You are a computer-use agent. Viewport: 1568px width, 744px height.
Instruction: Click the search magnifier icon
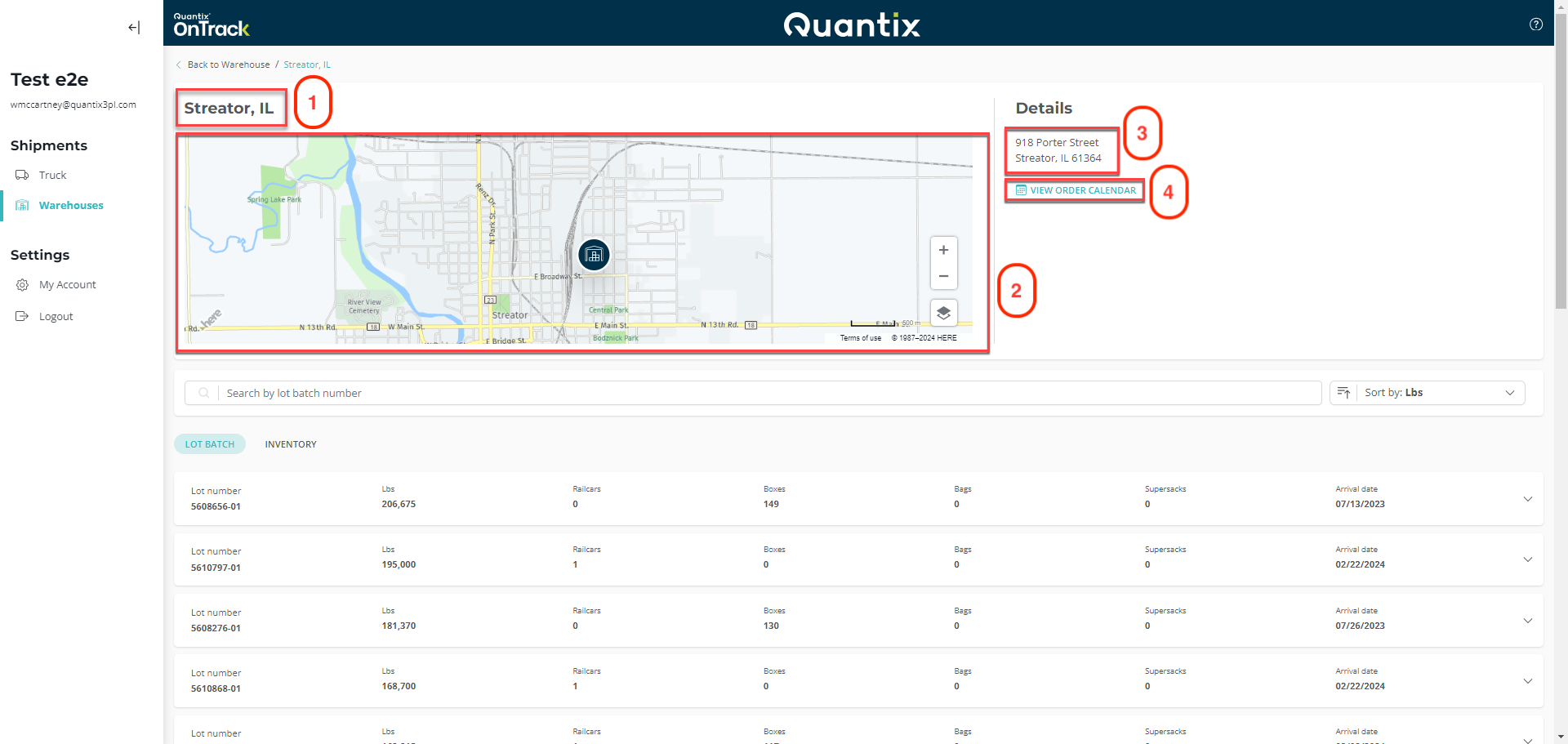click(203, 393)
